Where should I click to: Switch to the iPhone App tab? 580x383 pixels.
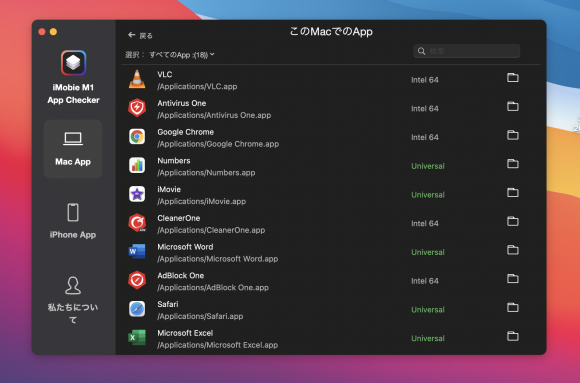point(73,221)
